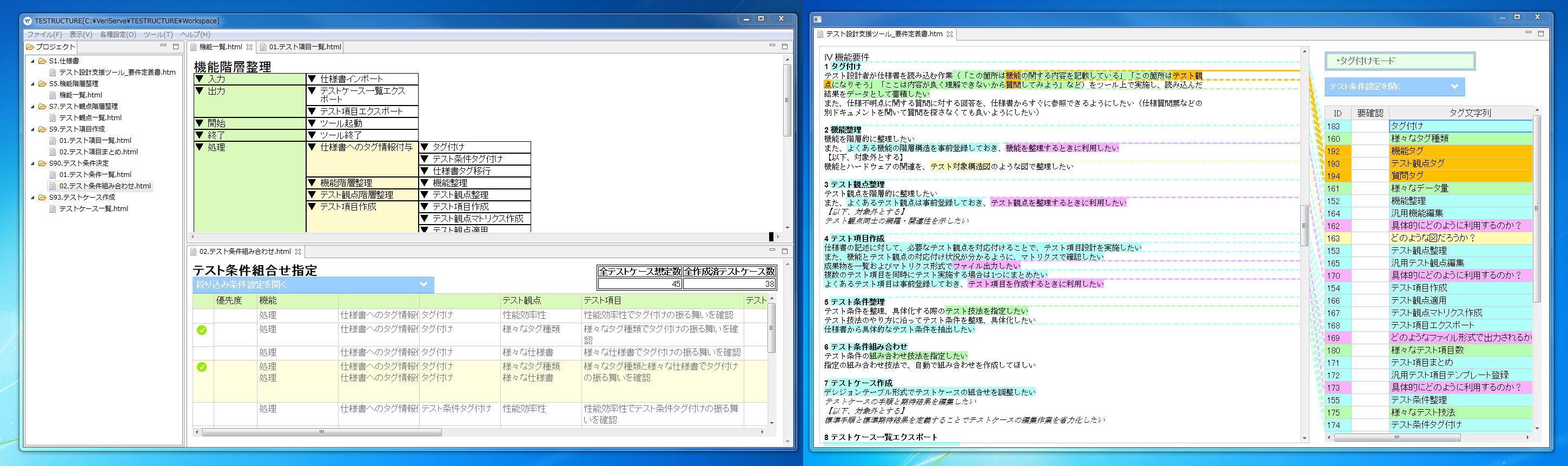Maximize the プロジェクト panel
The width and height of the screenshot is (1568, 466).
(x=176, y=47)
